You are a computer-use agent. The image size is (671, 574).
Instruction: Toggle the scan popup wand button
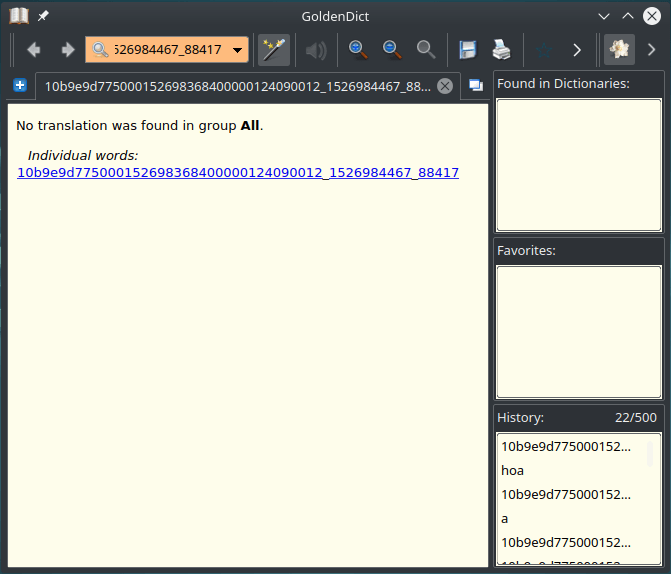pos(273,50)
